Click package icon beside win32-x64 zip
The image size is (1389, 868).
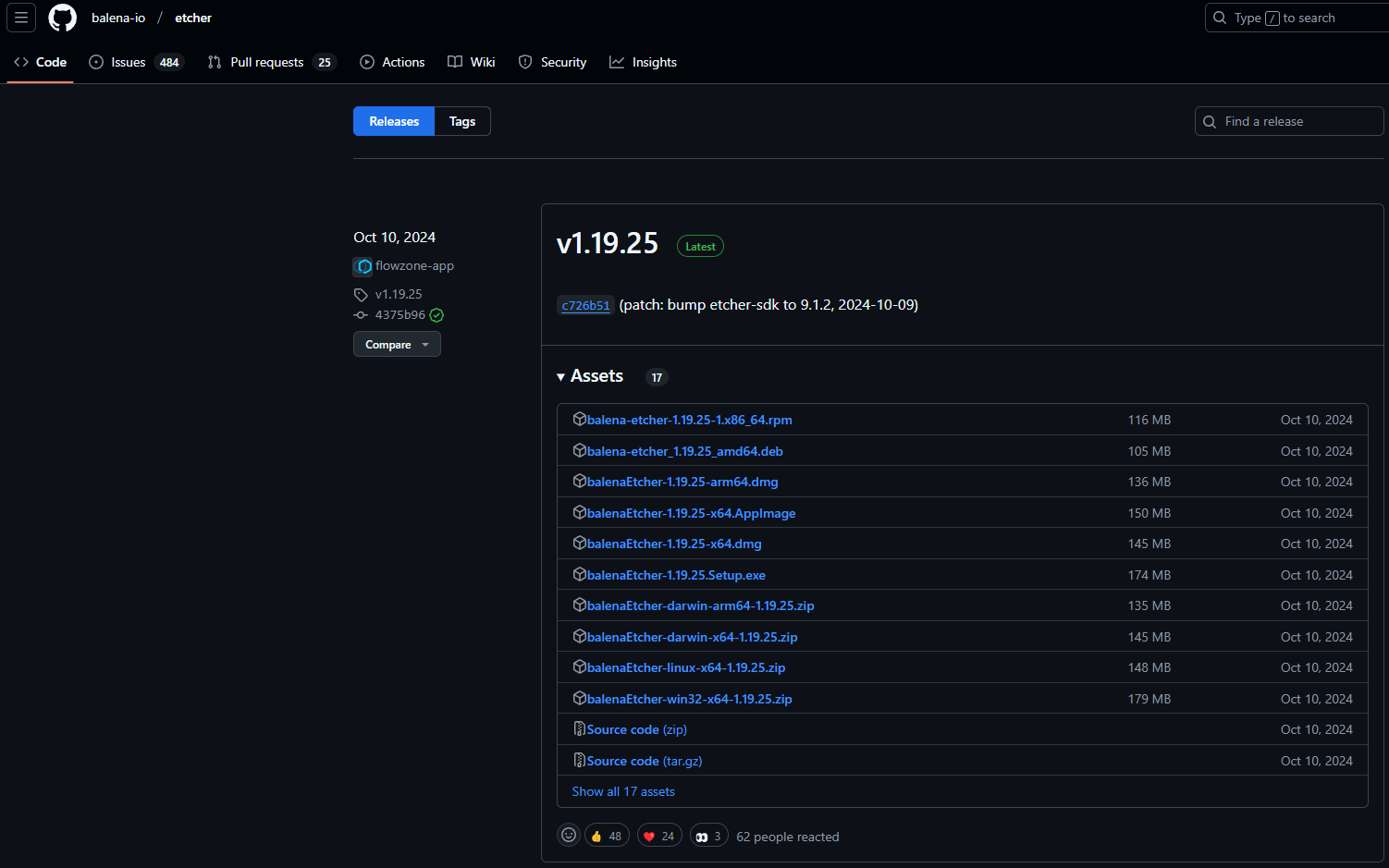pos(580,698)
